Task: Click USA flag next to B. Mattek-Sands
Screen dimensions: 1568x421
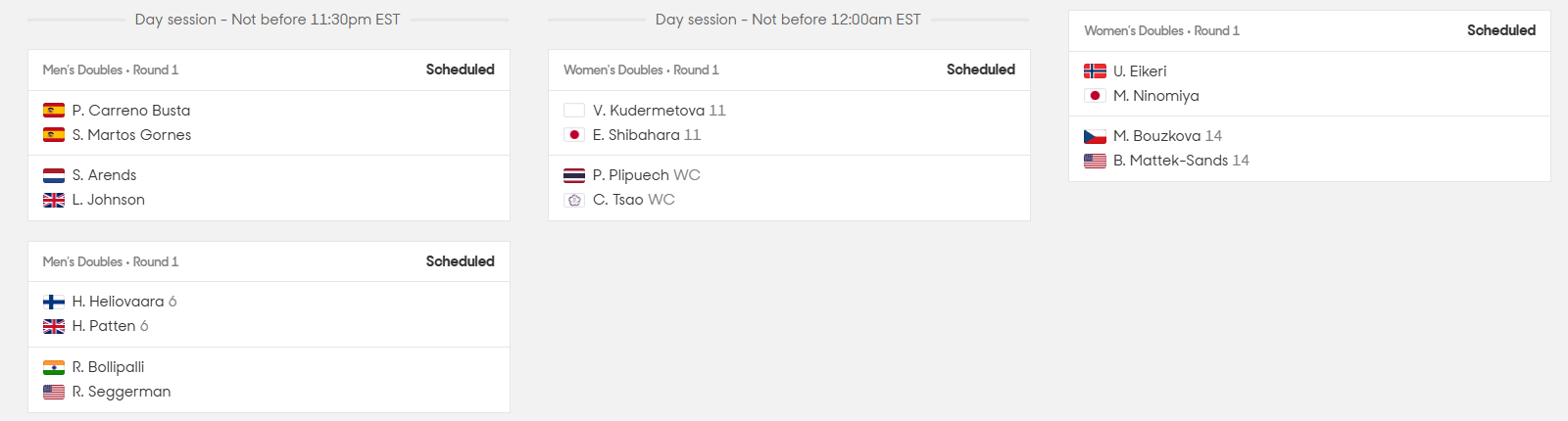Action: (x=1095, y=161)
